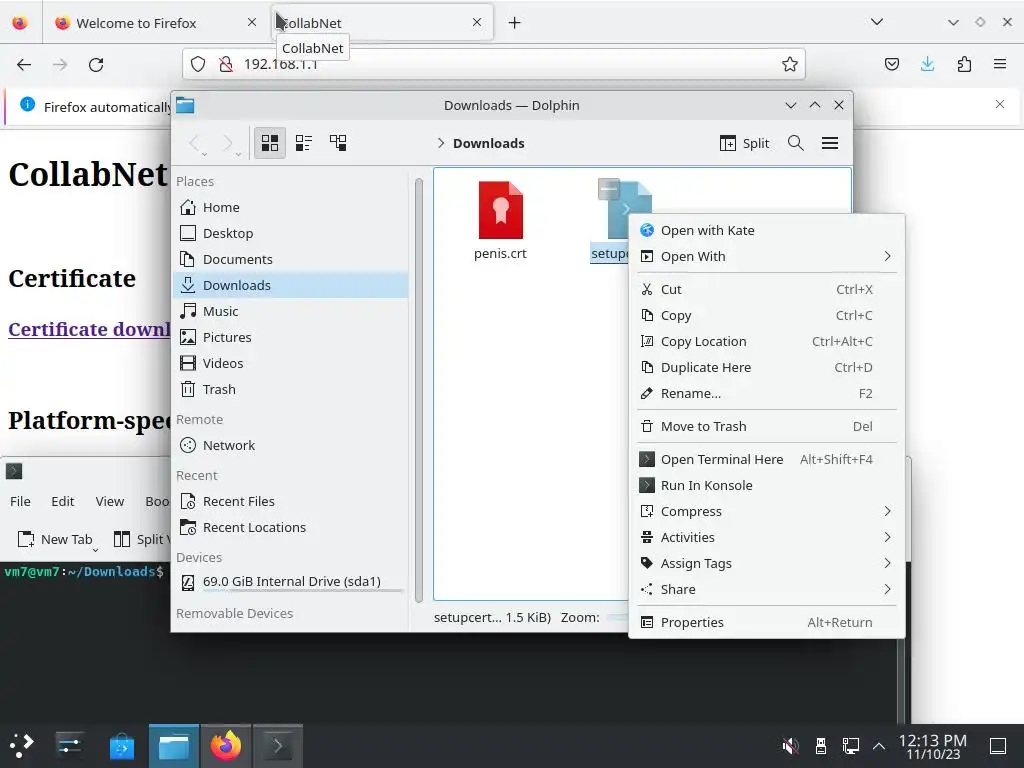Click the Split view button in Dolphin
Image resolution: width=1024 pixels, height=768 pixels.
click(x=744, y=143)
